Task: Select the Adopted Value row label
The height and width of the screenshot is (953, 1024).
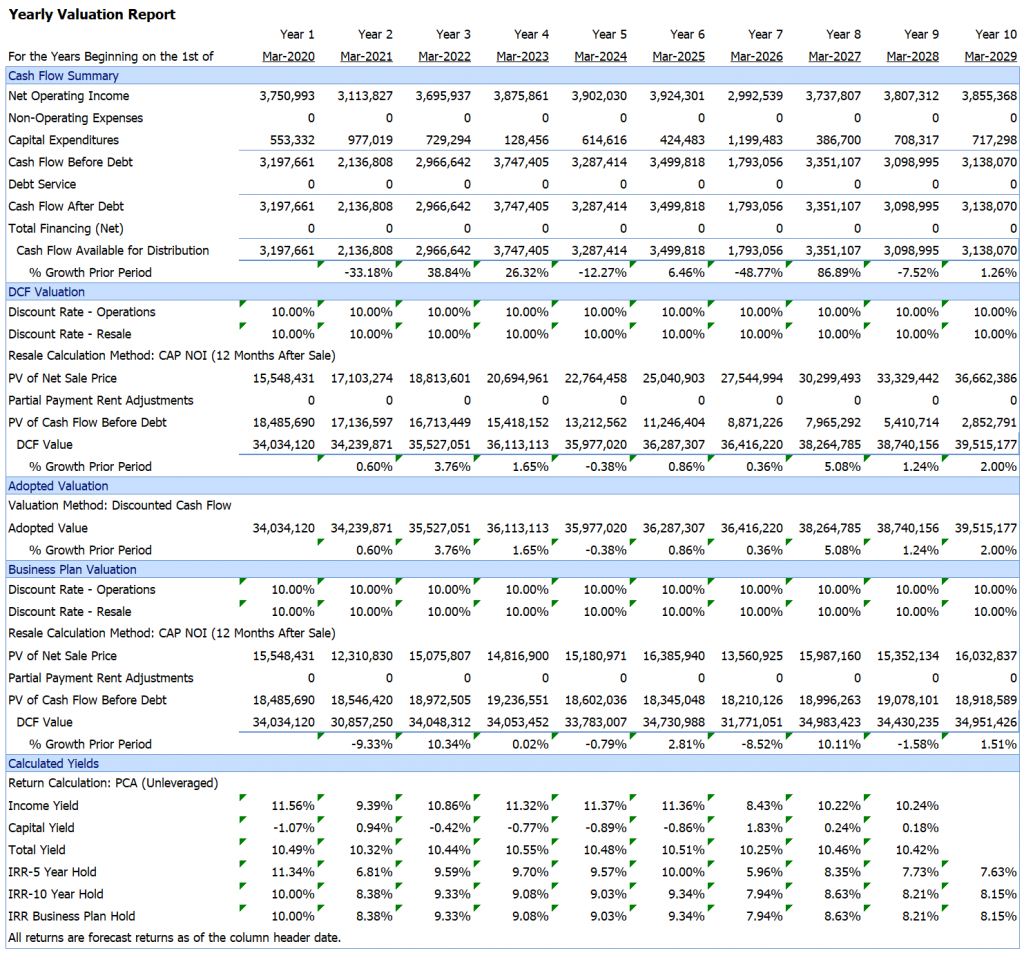Action: tap(48, 528)
